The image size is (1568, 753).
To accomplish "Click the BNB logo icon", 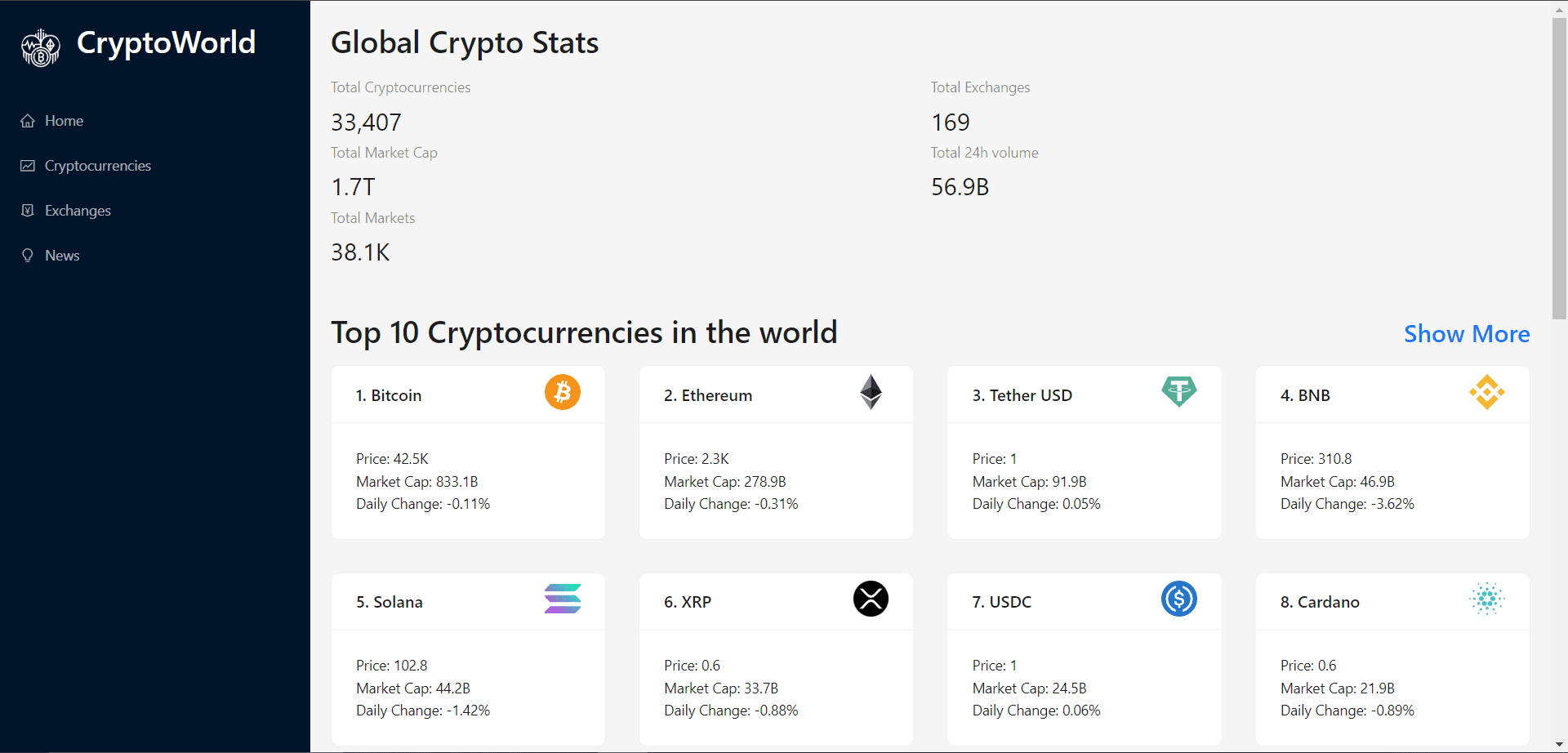I will point(1487,392).
